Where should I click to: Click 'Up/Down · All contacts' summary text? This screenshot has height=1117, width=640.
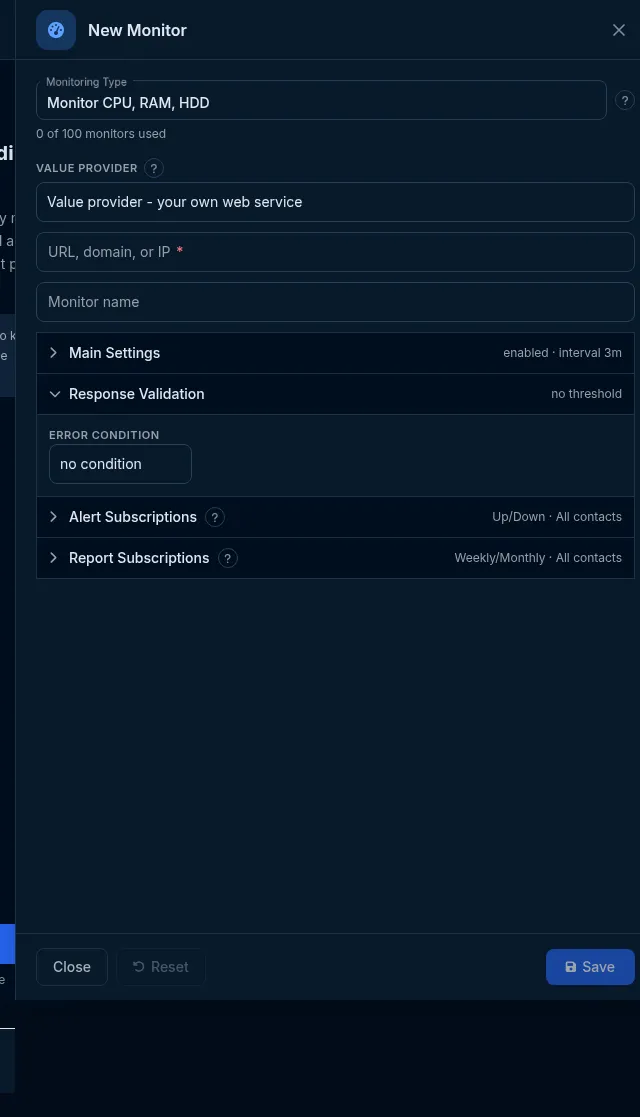click(557, 517)
